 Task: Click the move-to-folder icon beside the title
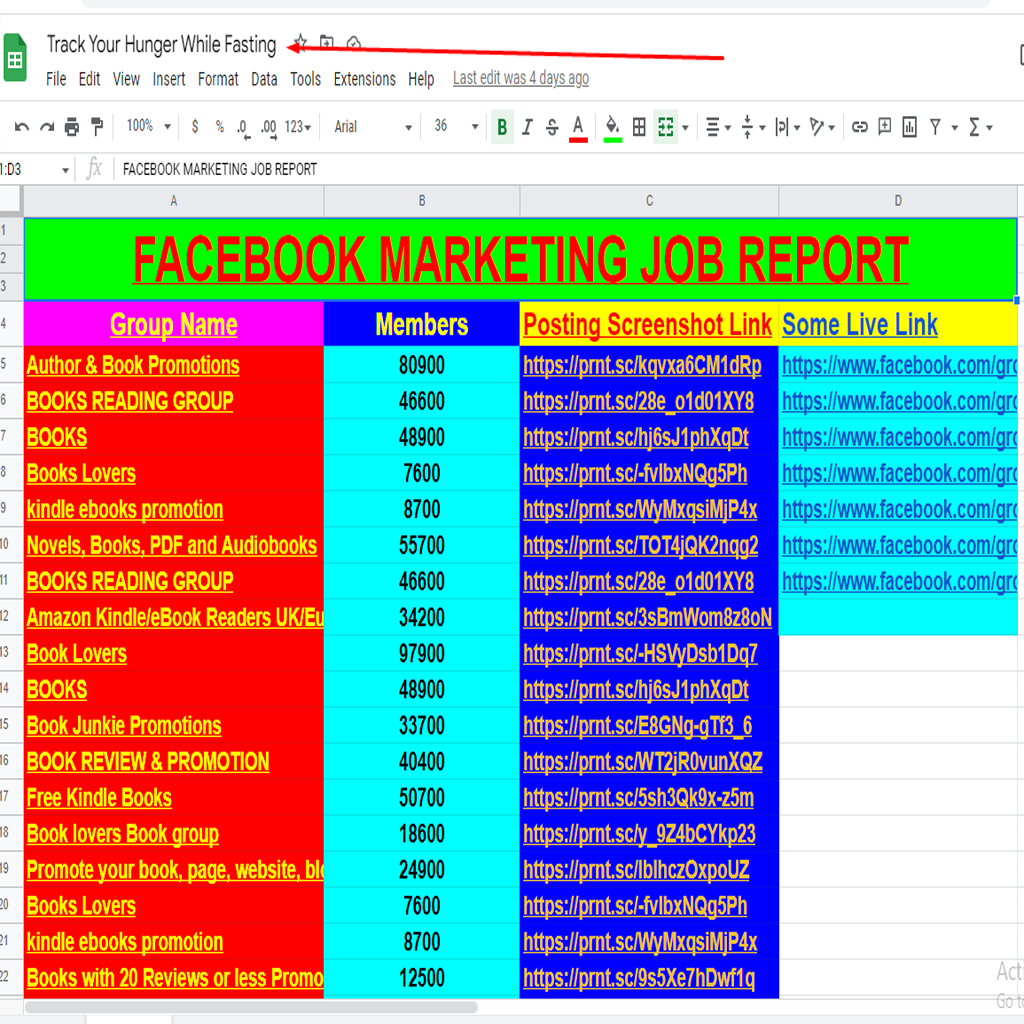pos(327,43)
